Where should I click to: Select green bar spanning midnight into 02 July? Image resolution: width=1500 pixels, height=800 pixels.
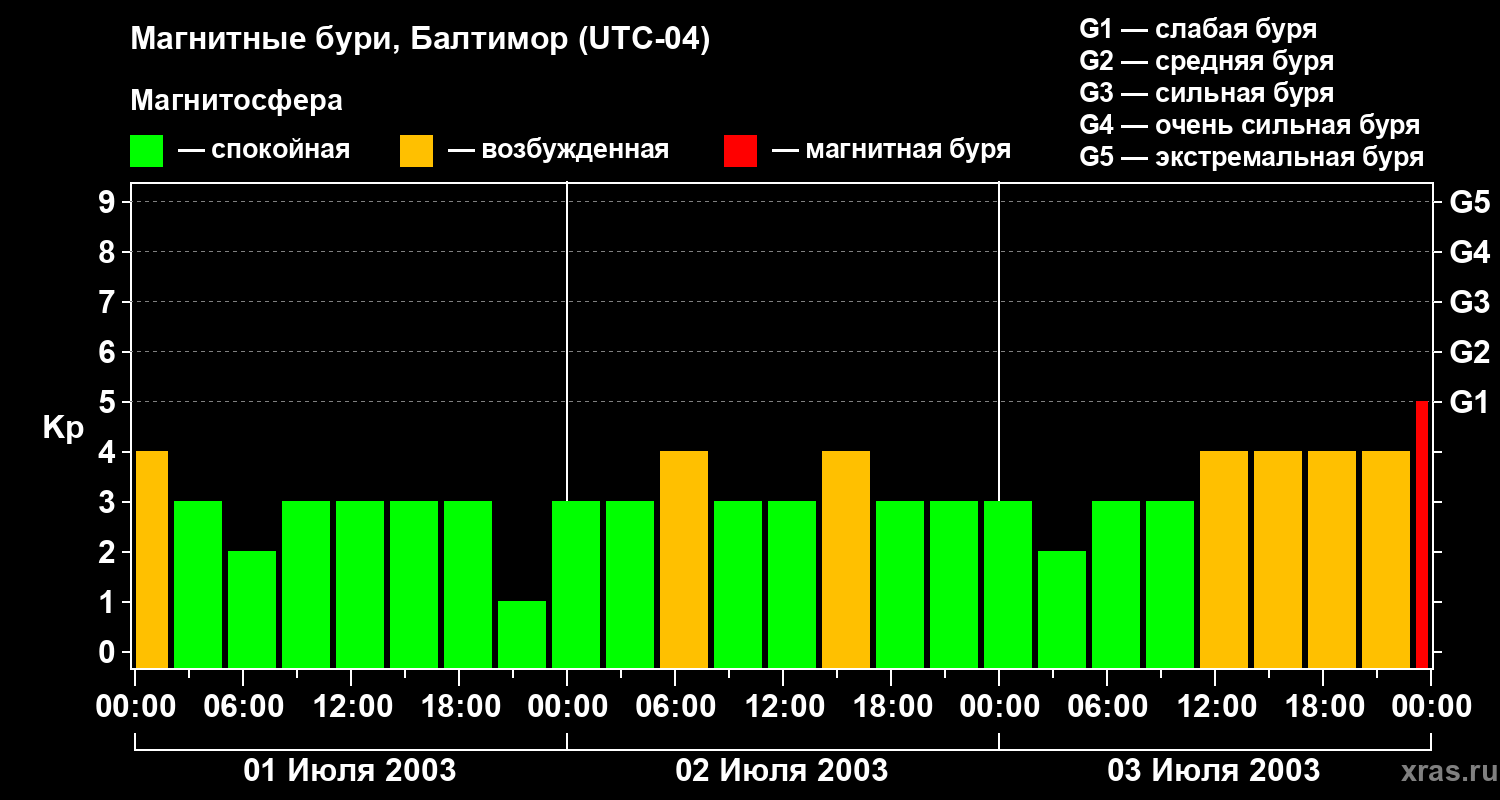click(x=576, y=584)
